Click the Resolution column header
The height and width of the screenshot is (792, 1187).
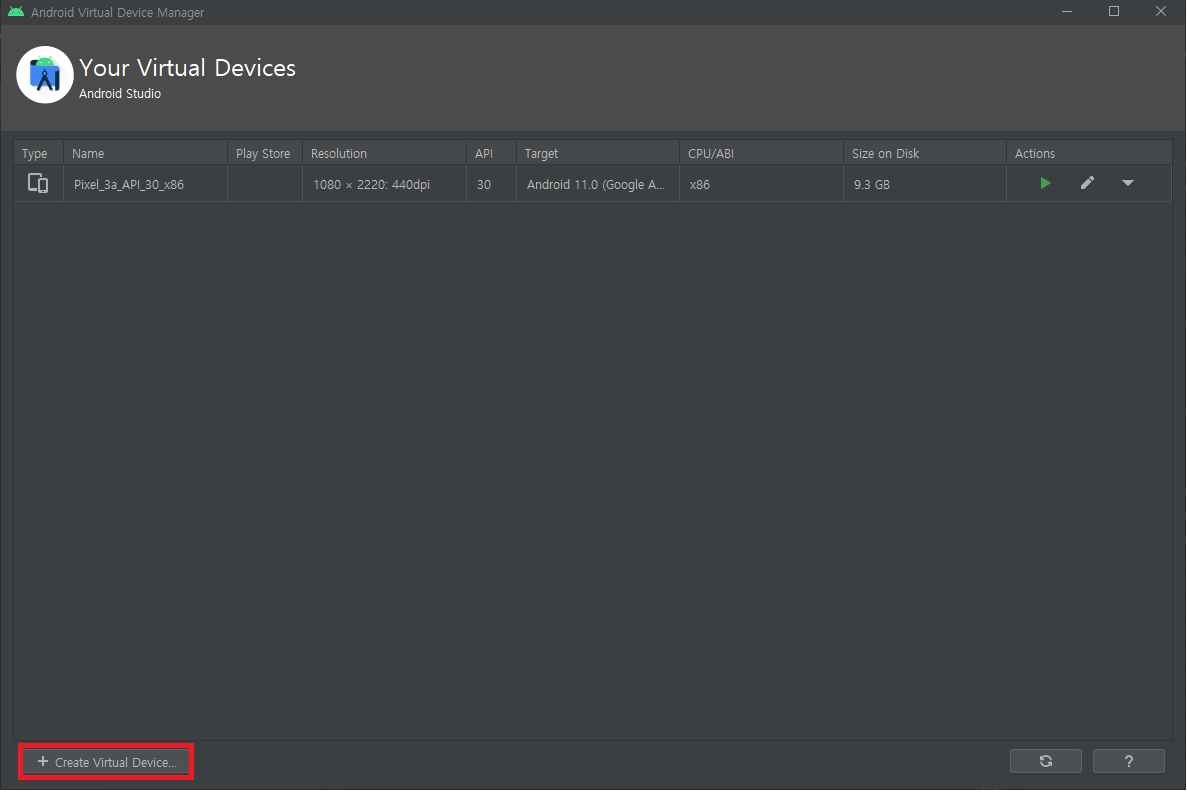pos(385,153)
